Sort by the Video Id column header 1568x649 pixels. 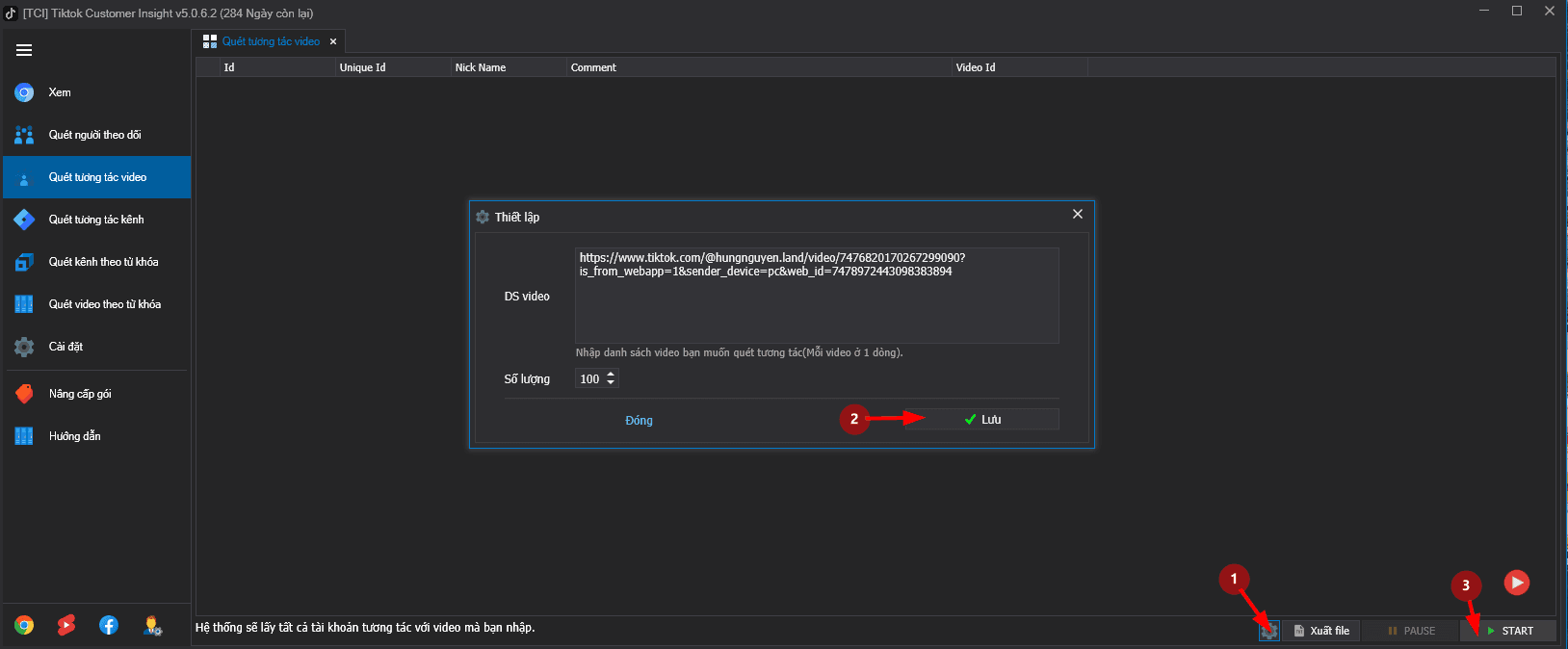pyautogui.click(x=1020, y=67)
